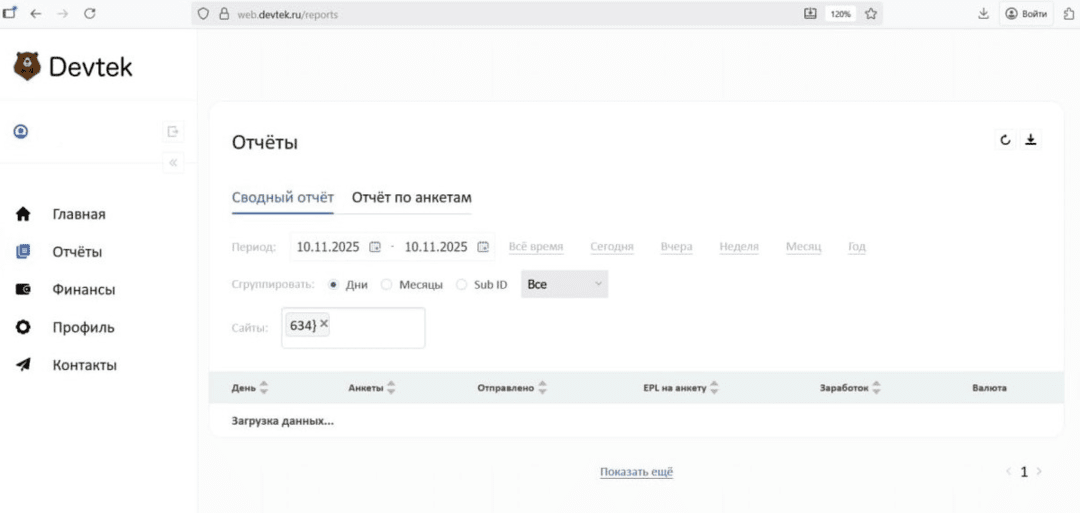Screen dimensions: 1080x513
Task: Click the Devtek bear logo
Action: coord(27,66)
